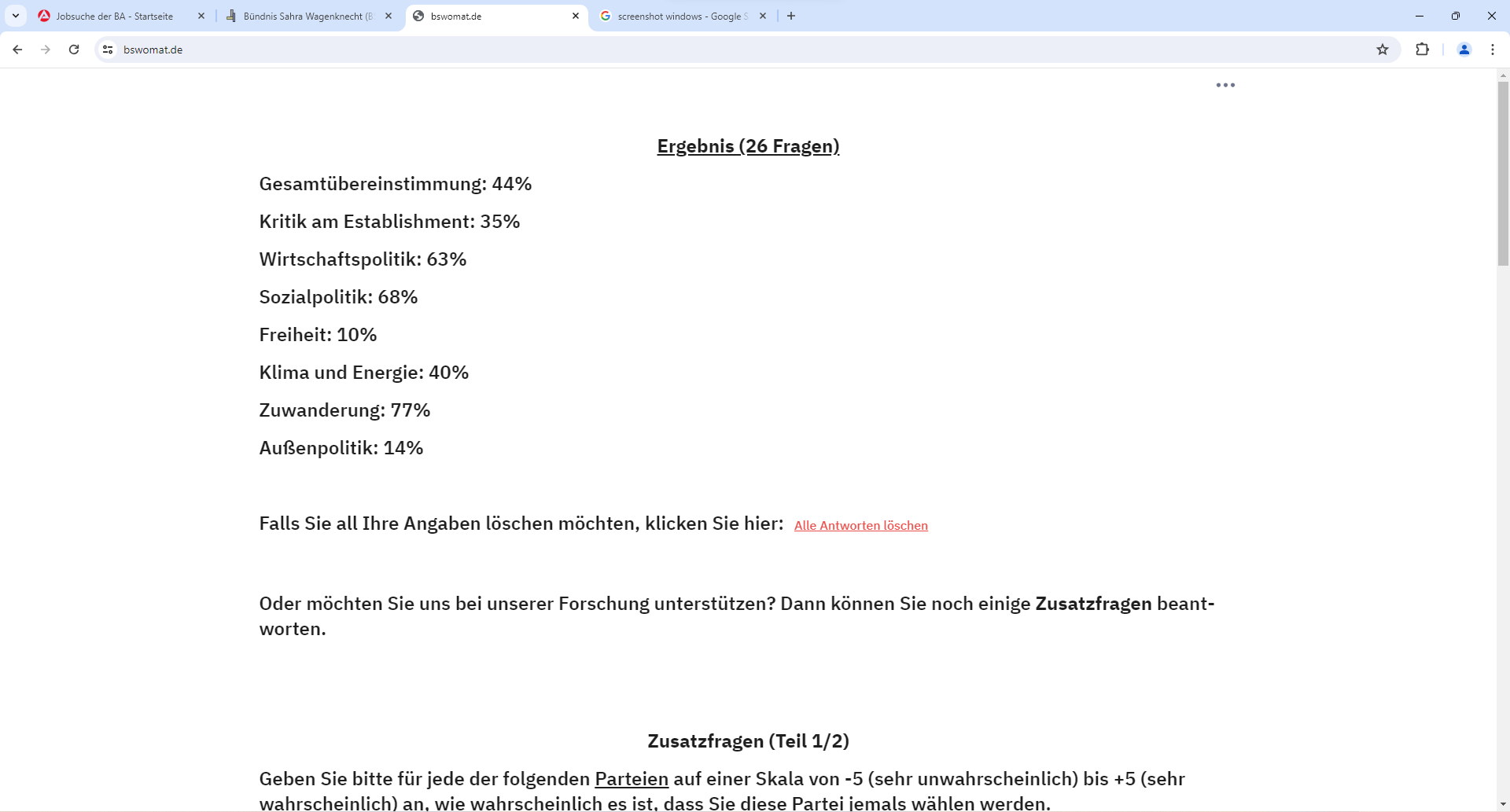Click the scrollbar down arrow

[x=1503, y=805]
